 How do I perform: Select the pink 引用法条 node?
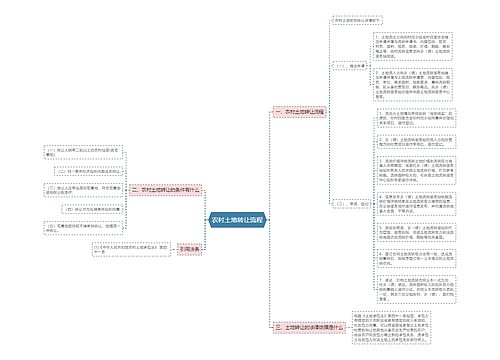189,249
